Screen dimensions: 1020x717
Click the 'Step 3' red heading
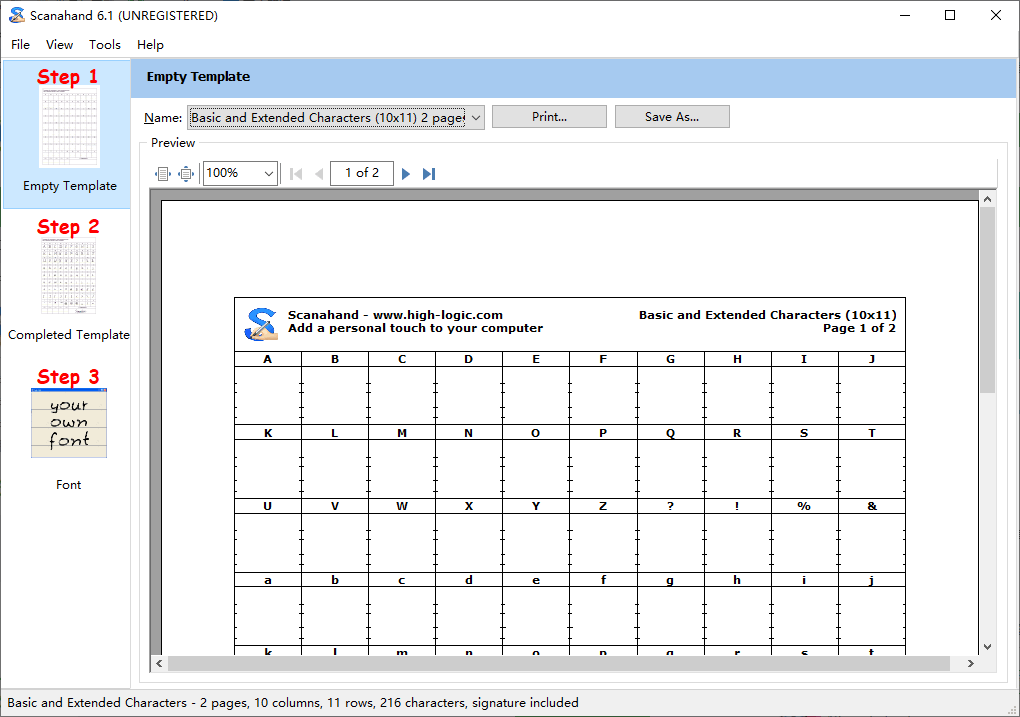pos(68,377)
